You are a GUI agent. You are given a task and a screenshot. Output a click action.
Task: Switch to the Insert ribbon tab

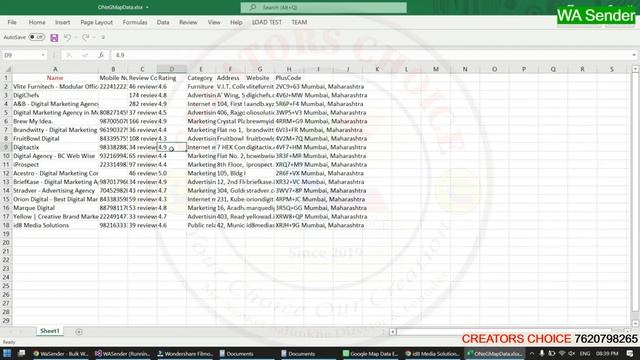point(62,22)
